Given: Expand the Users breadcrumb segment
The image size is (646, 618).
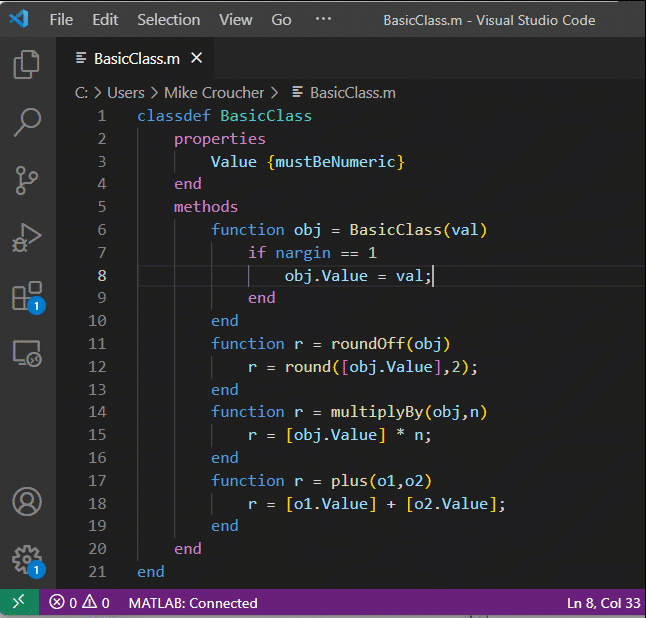Looking at the screenshot, I should point(126,93).
